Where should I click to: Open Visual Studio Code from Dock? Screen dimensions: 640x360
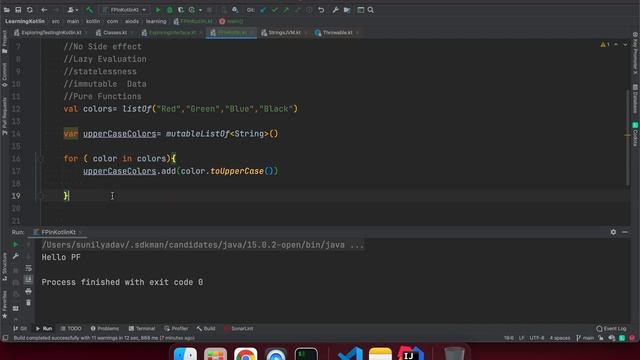pyautogui.click(x=350, y=354)
